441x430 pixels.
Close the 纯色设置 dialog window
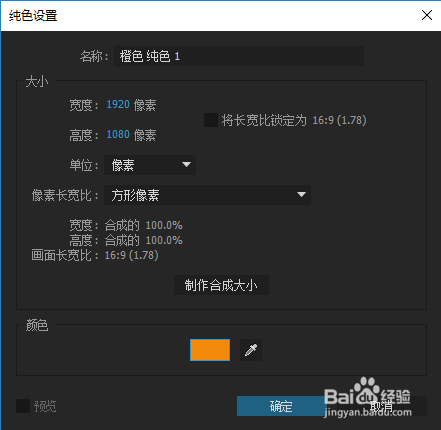[427, 15]
